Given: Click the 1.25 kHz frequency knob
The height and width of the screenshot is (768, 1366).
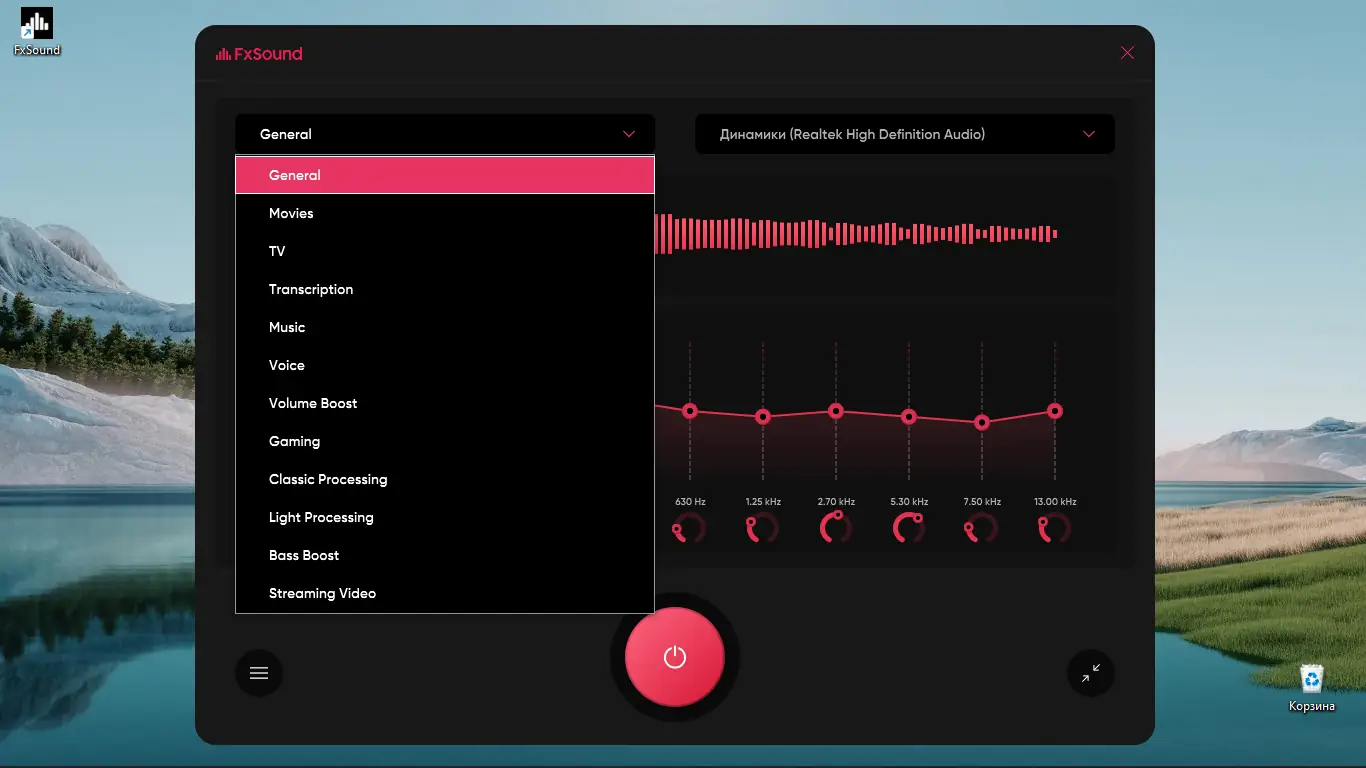Looking at the screenshot, I should point(763,528).
